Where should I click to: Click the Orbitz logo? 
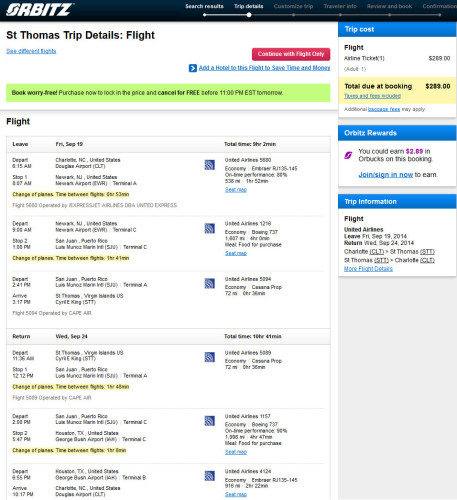pyautogui.click(x=39, y=9)
